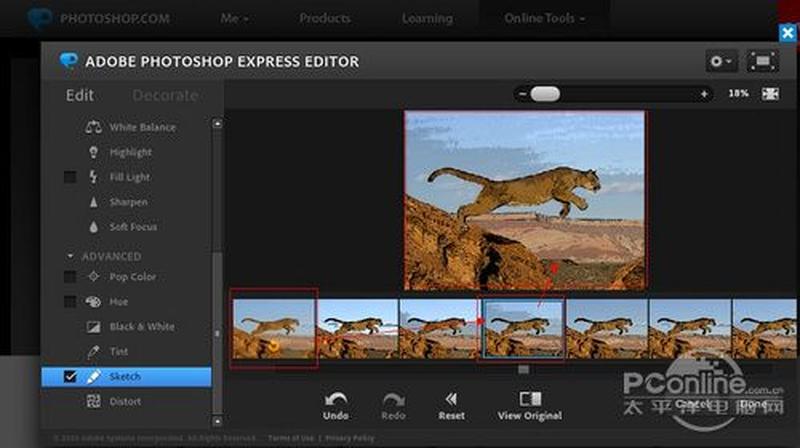Switch to the Edit tab

(x=80, y=95)
